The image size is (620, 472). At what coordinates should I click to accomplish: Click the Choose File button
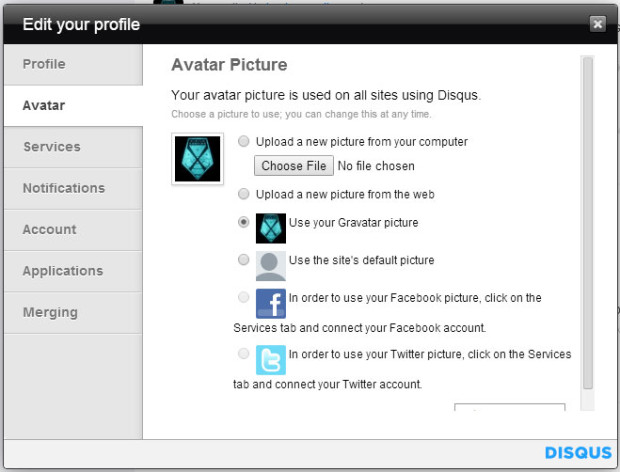tap(294, 166)
